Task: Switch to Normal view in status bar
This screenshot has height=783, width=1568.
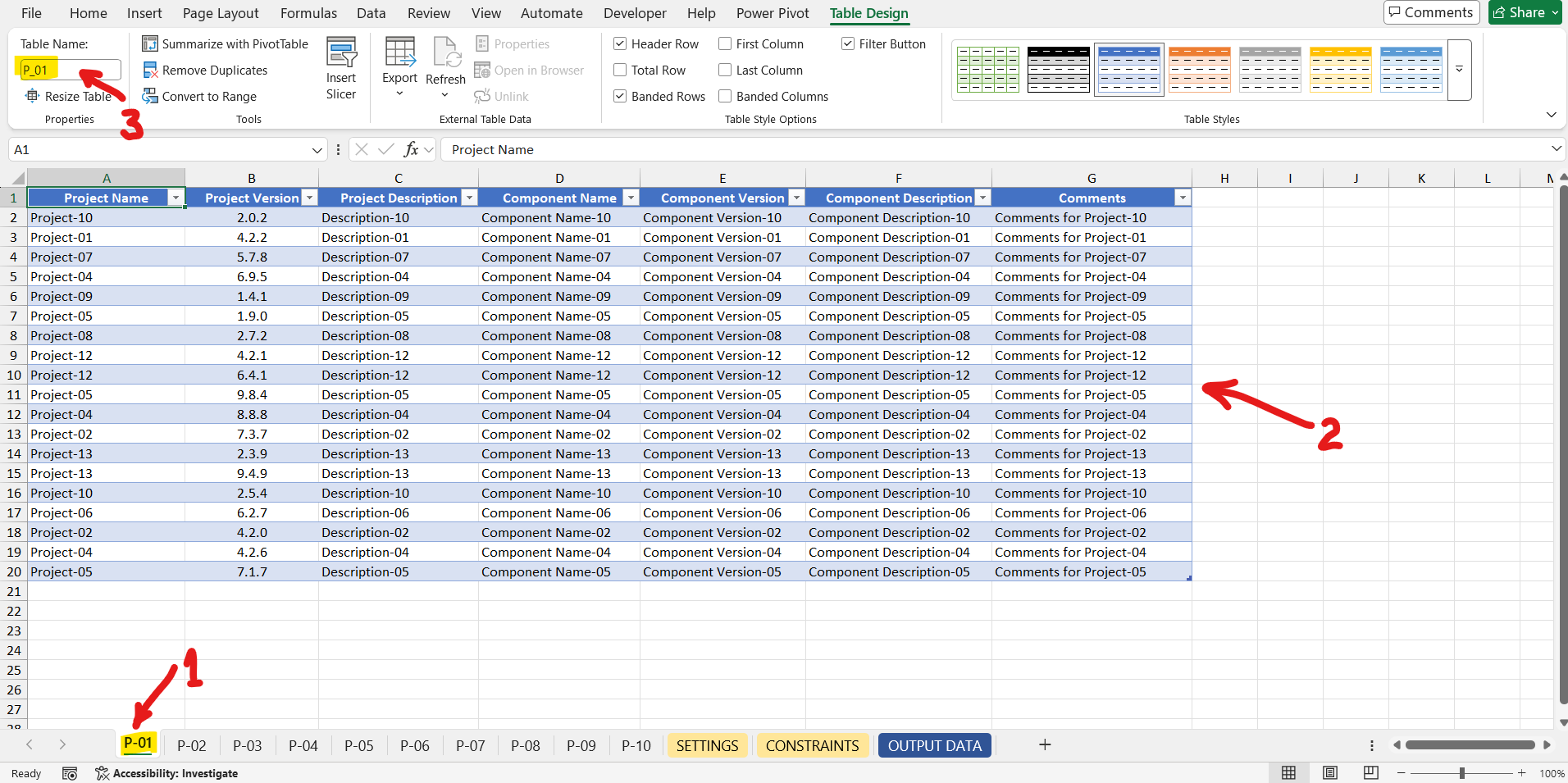Action: click(1289, 773)
